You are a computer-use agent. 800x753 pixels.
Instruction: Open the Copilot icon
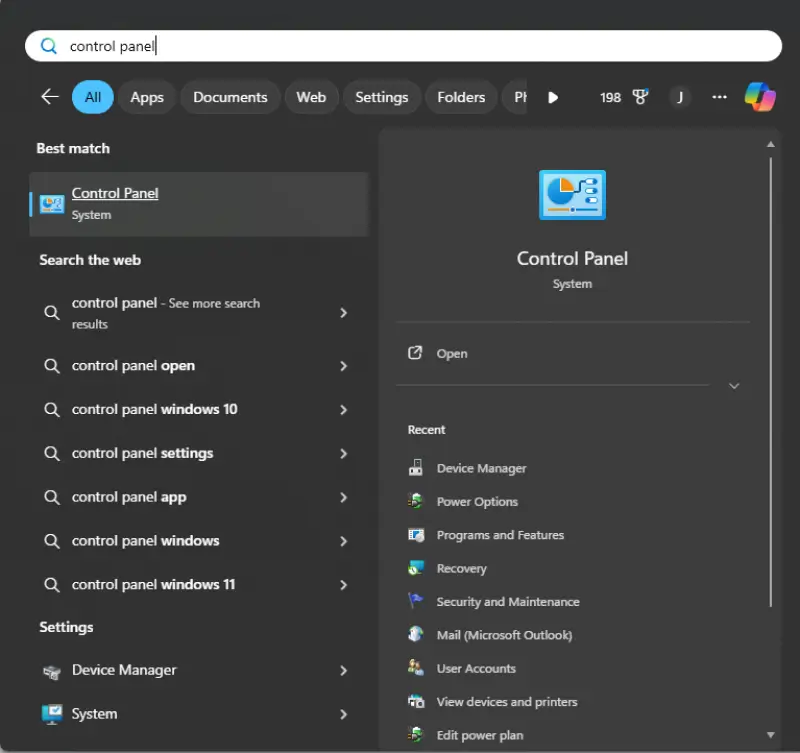760,96
